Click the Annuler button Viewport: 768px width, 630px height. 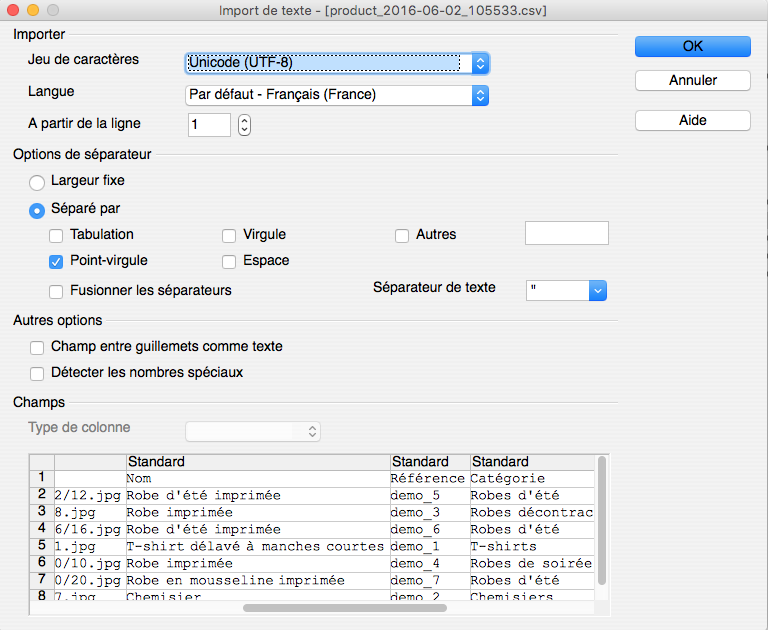[693, 80]
